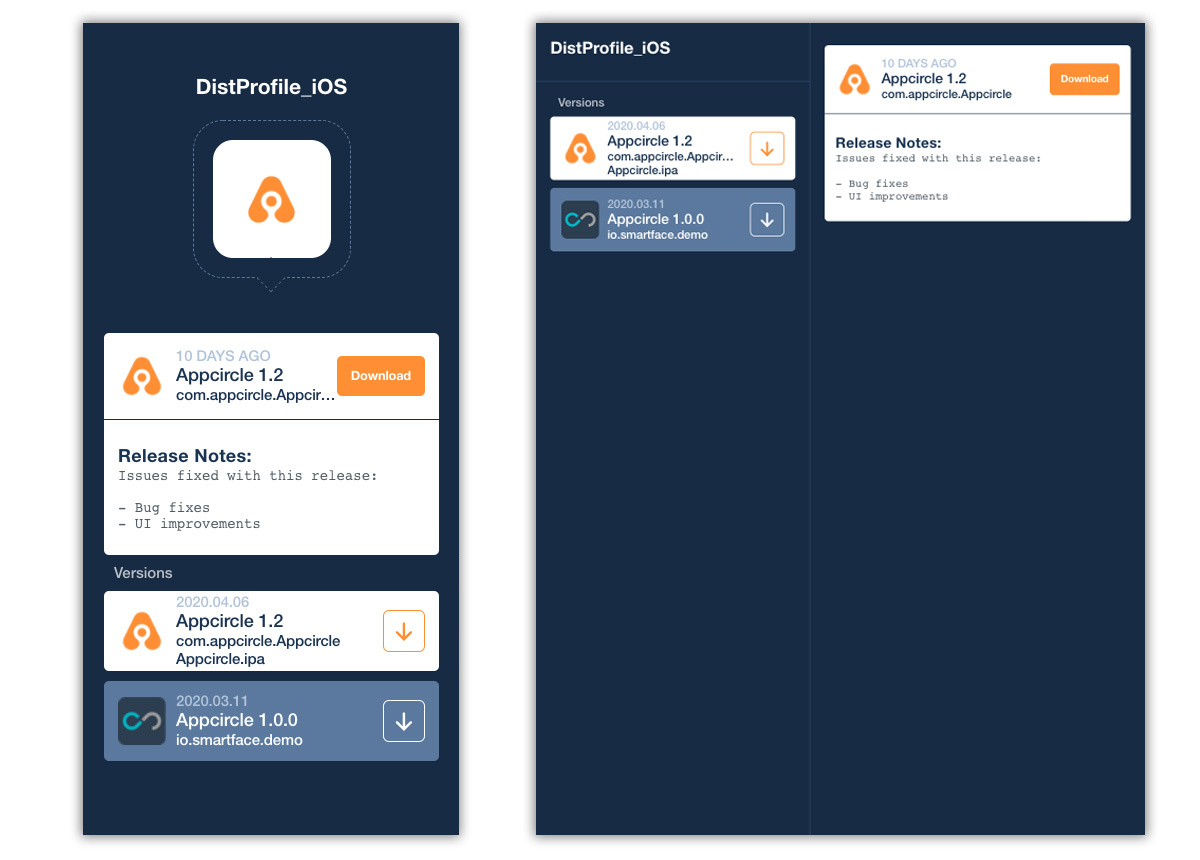Click 'DistProfile_iOS' heading in mobile view

click(272, 87)
